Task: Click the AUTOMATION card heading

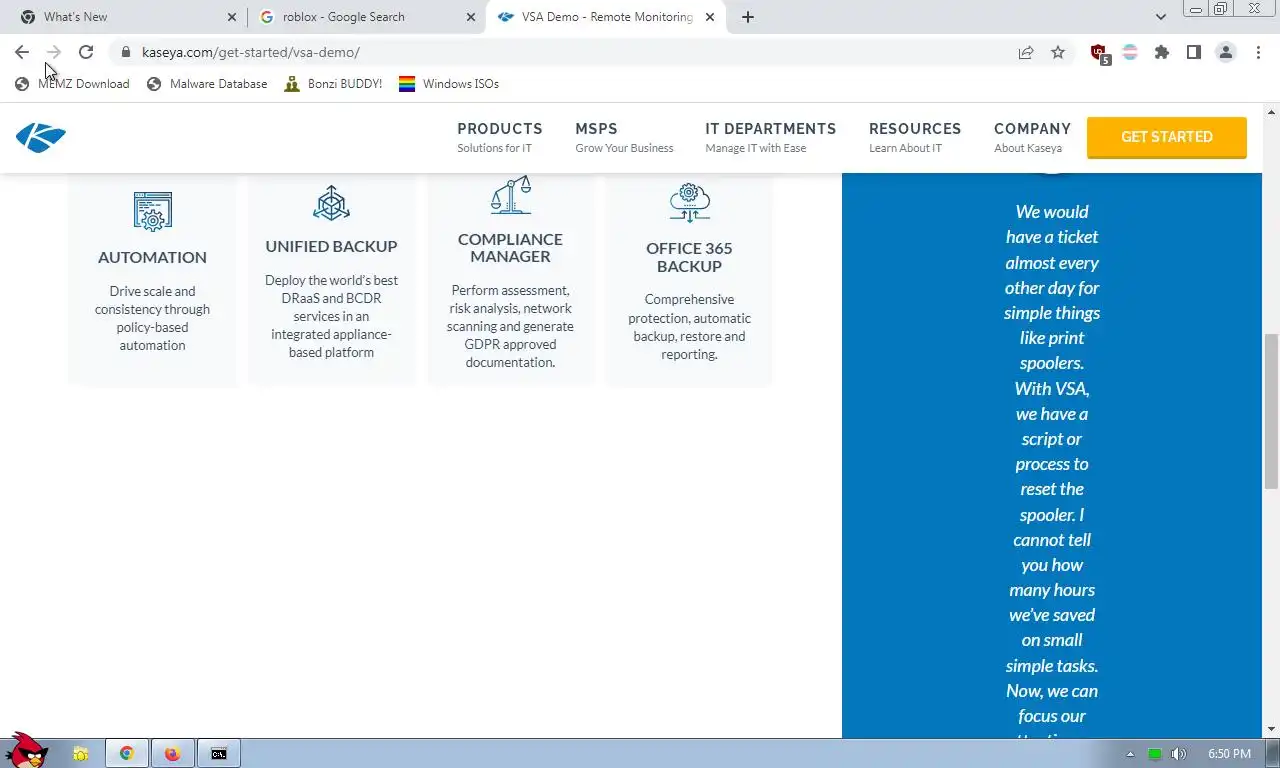Action: [x=153, y=257]
